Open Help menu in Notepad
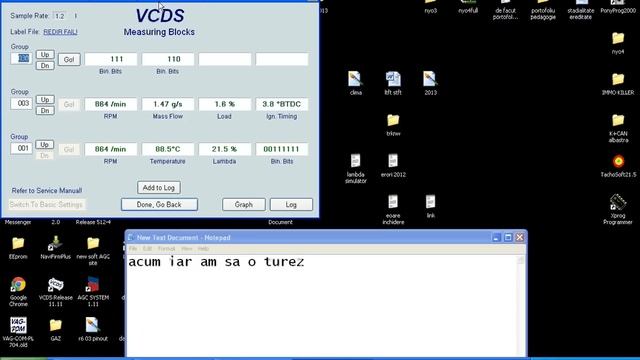 tap(203, 249)
